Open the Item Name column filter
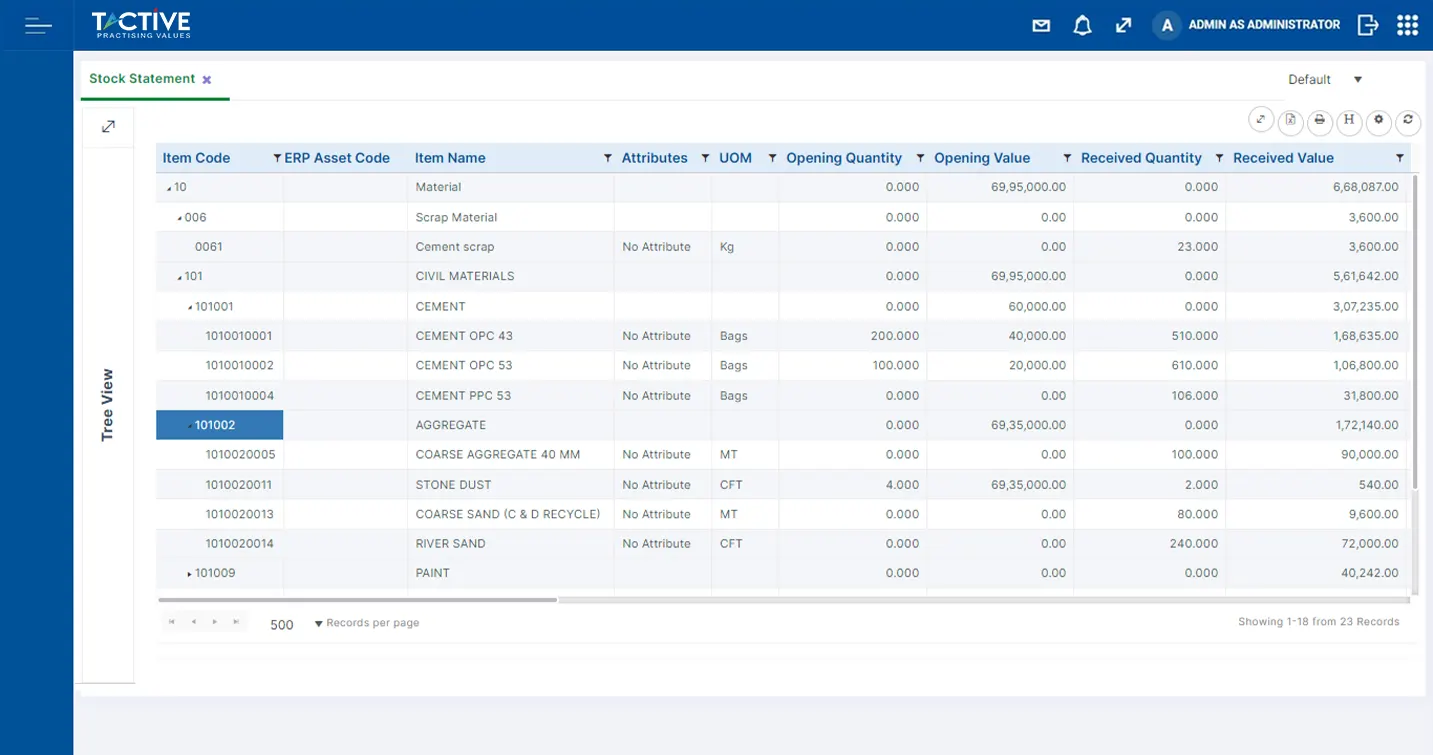Image resolution: width=1433 pixels, height=755 pixels. [607, 157]
